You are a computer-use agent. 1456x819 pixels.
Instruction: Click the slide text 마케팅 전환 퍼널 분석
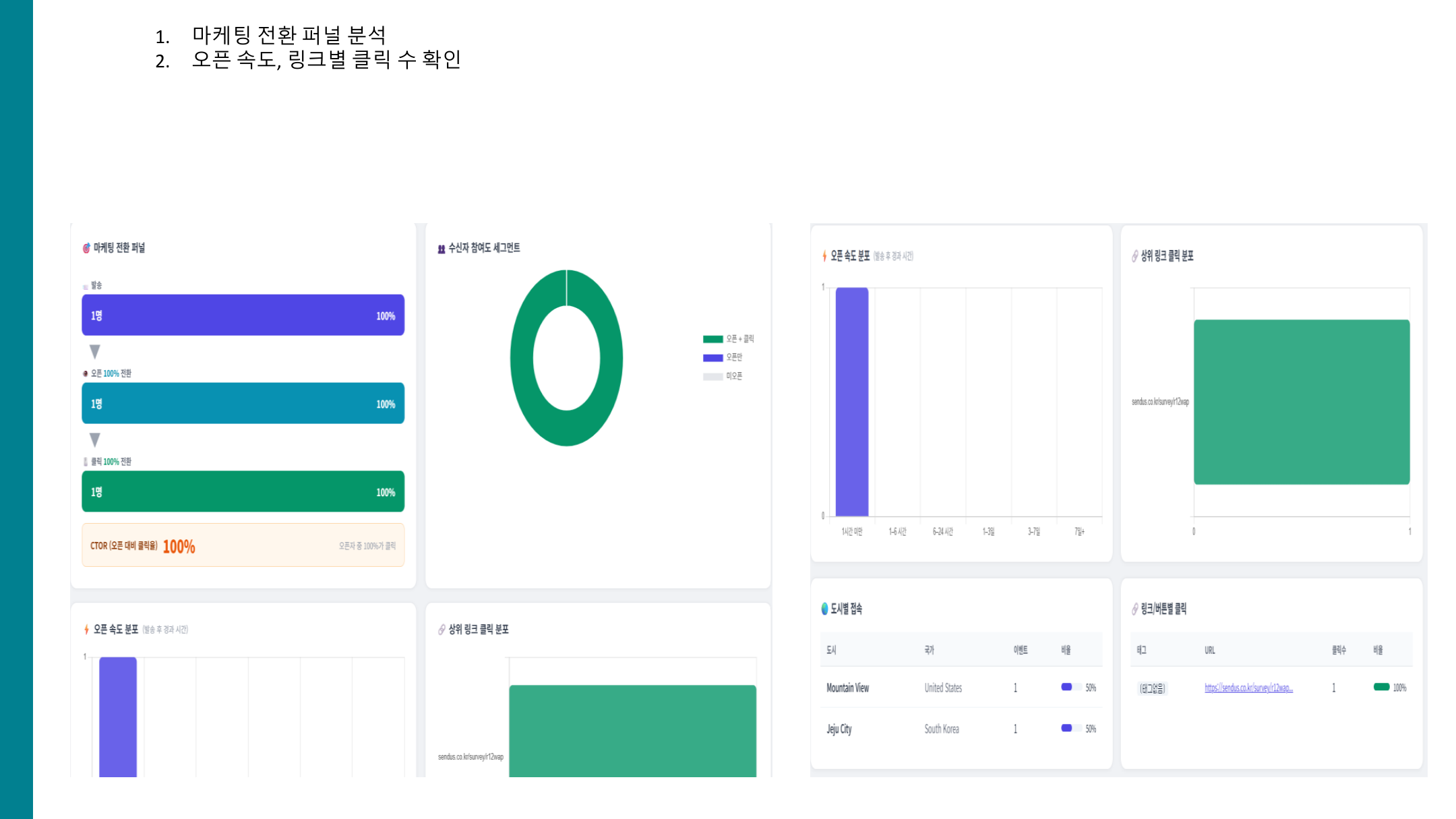click(x=289, y=35)
